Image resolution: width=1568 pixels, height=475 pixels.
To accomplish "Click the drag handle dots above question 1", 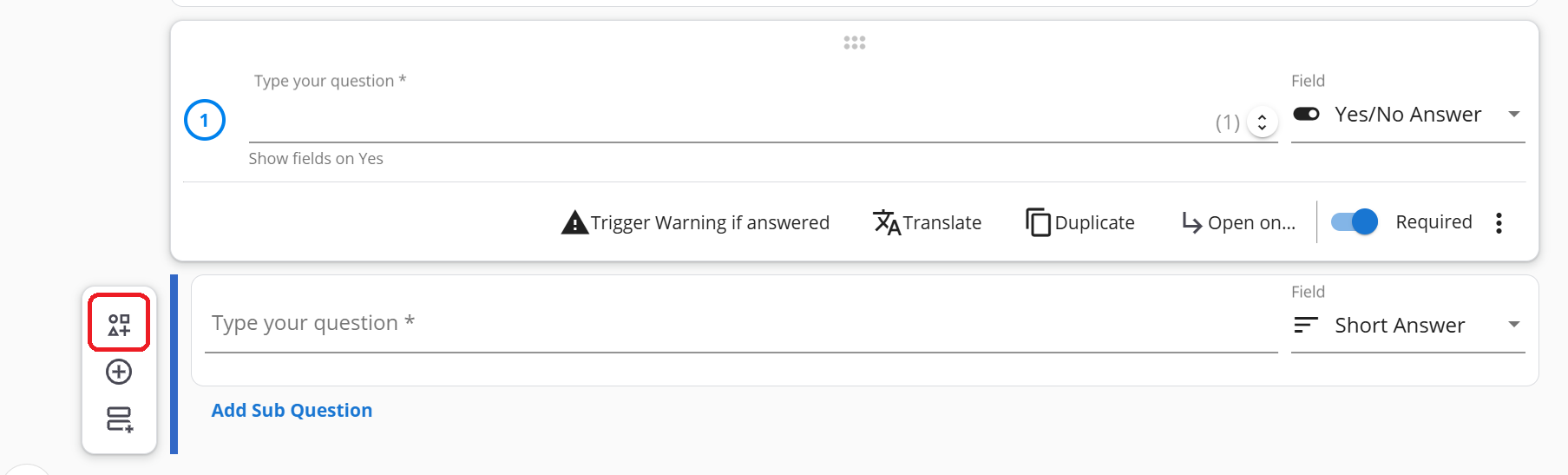I will [x=855, y=43].
